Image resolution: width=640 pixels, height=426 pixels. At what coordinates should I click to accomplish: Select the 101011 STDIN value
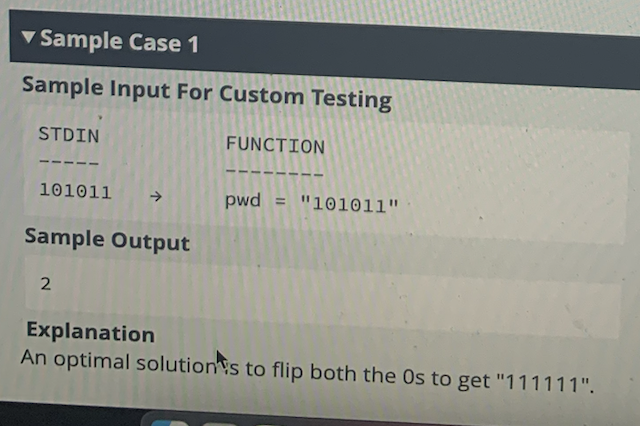click(x=75, y=191)
